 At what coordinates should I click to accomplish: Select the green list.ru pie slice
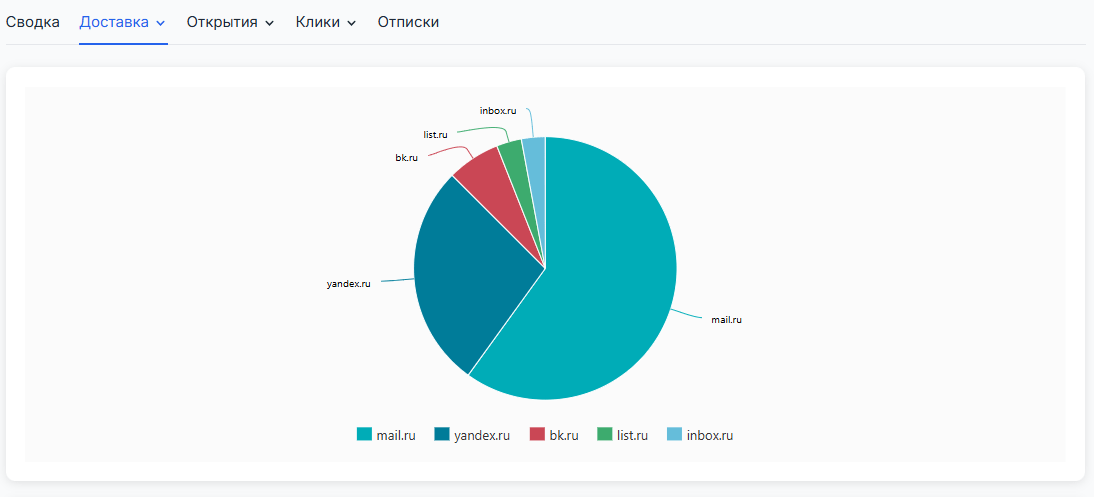(x=512, y=155)
